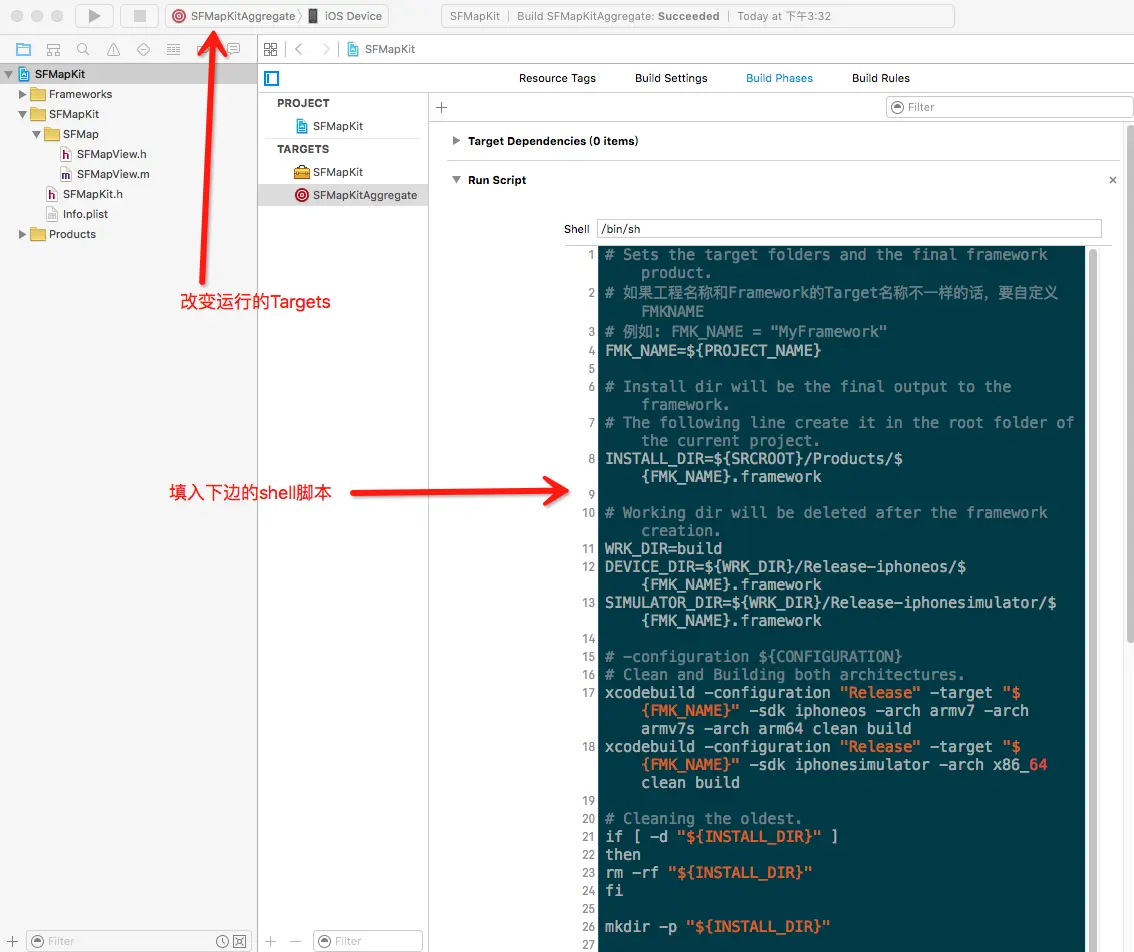Delete the Run Script phase with X

tap(1112, 180)
